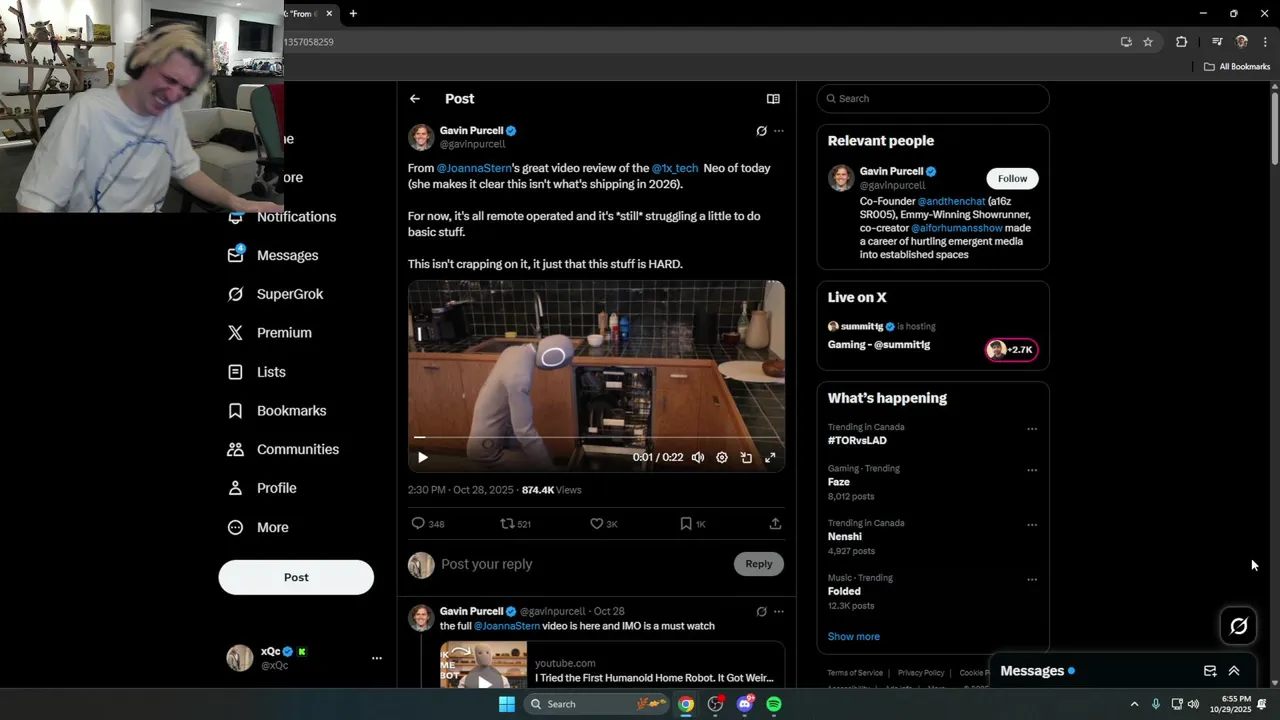Image resolution: width=1280 pixels, height=720 pixels.
Task: Open video settings gear
Action: point(722,457)
